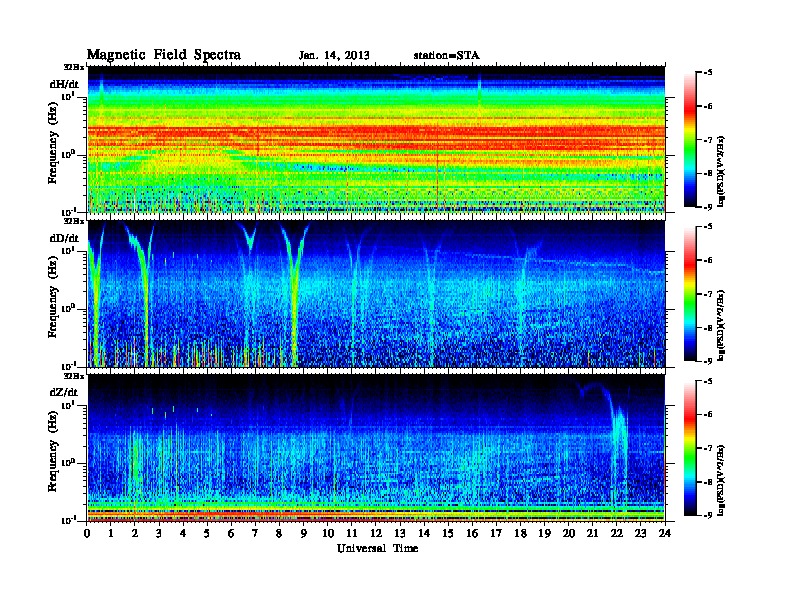Click the "-7" value on the dD/dt color bar
Screen dimensions: 792x612
click(708, 294)
